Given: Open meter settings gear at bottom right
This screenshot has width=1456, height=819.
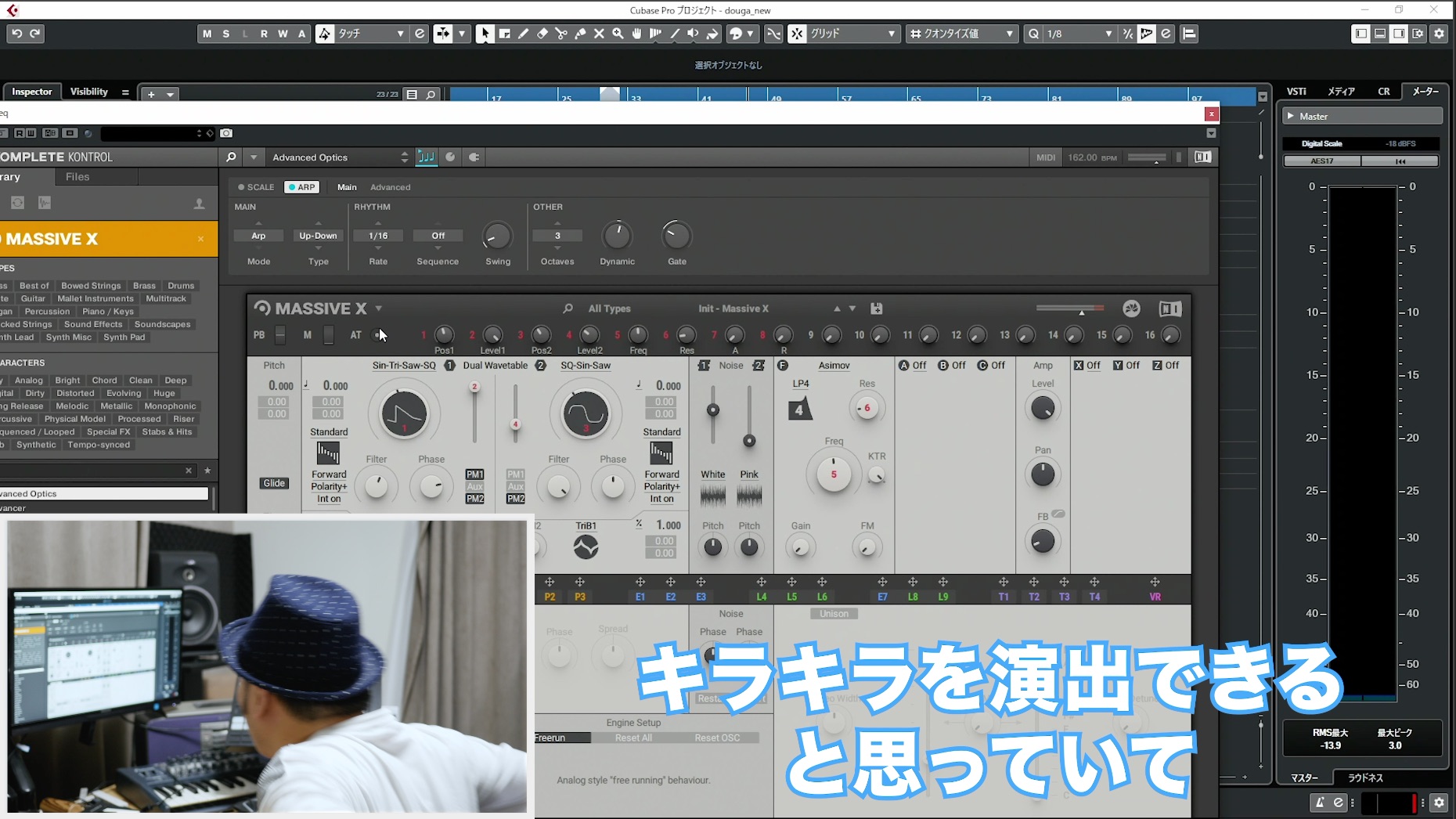Looking at the screenshot, I should tap(1439, 802).
